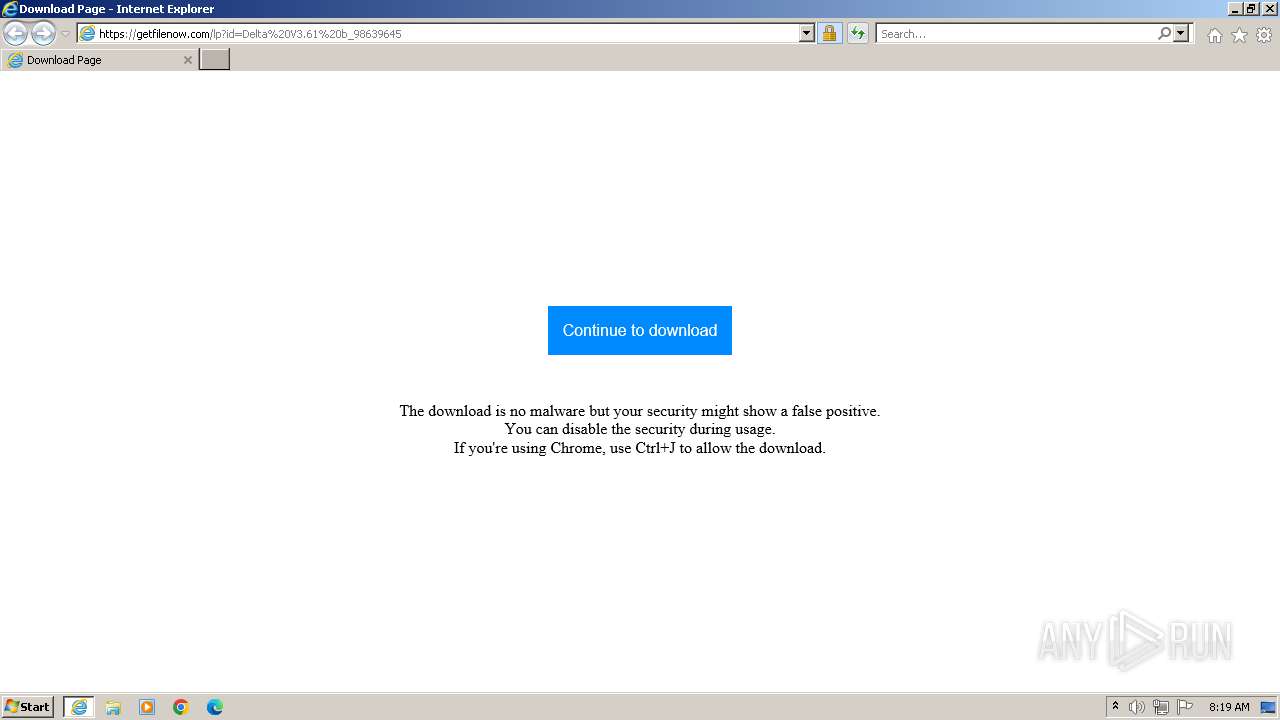Click the volume speaker tray icon
This screenshot has width=1280, height=720.
pyautogui.click(x=1137, y=707)
